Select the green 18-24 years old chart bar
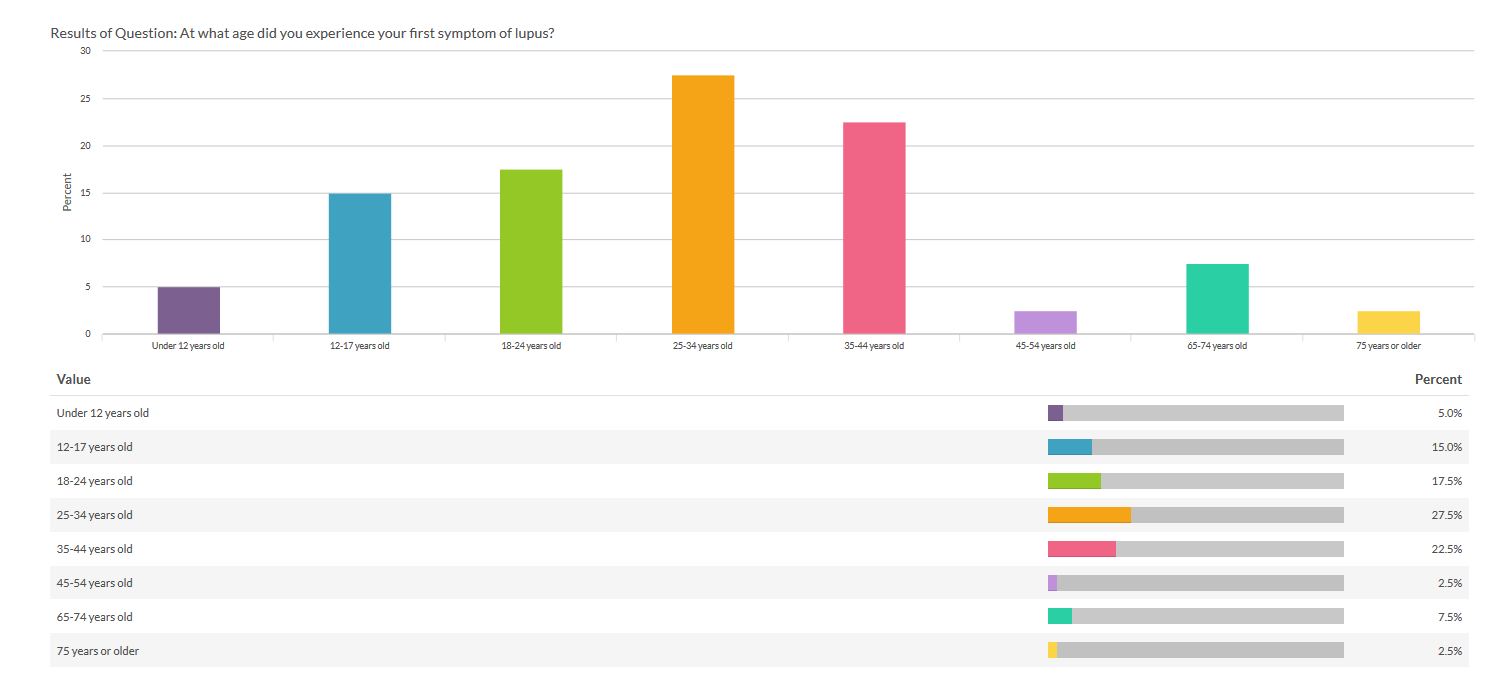 [x=531, y=251]
